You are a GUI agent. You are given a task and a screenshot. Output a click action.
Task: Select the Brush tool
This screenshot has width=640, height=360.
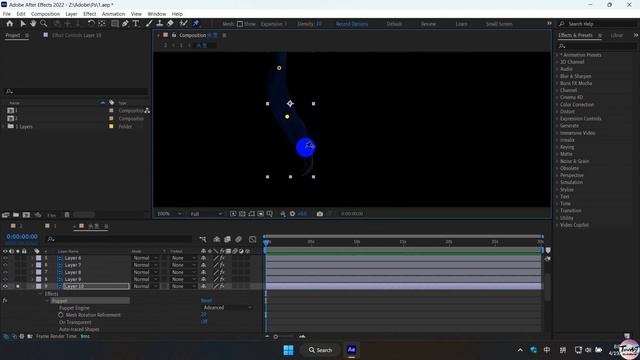149,24
